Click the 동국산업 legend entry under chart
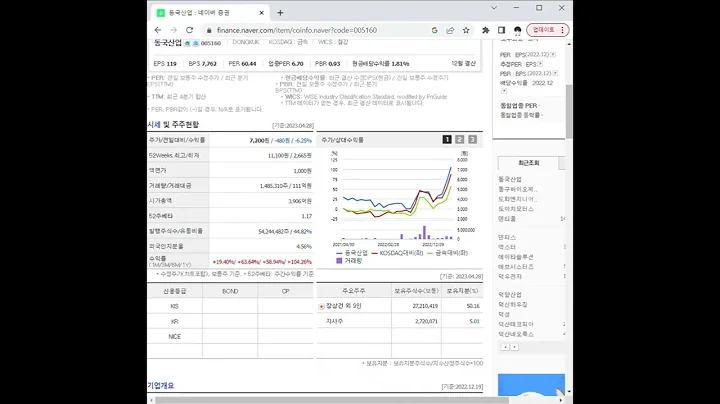Viewport: 720px width, 404px height. tap(352, 253)
